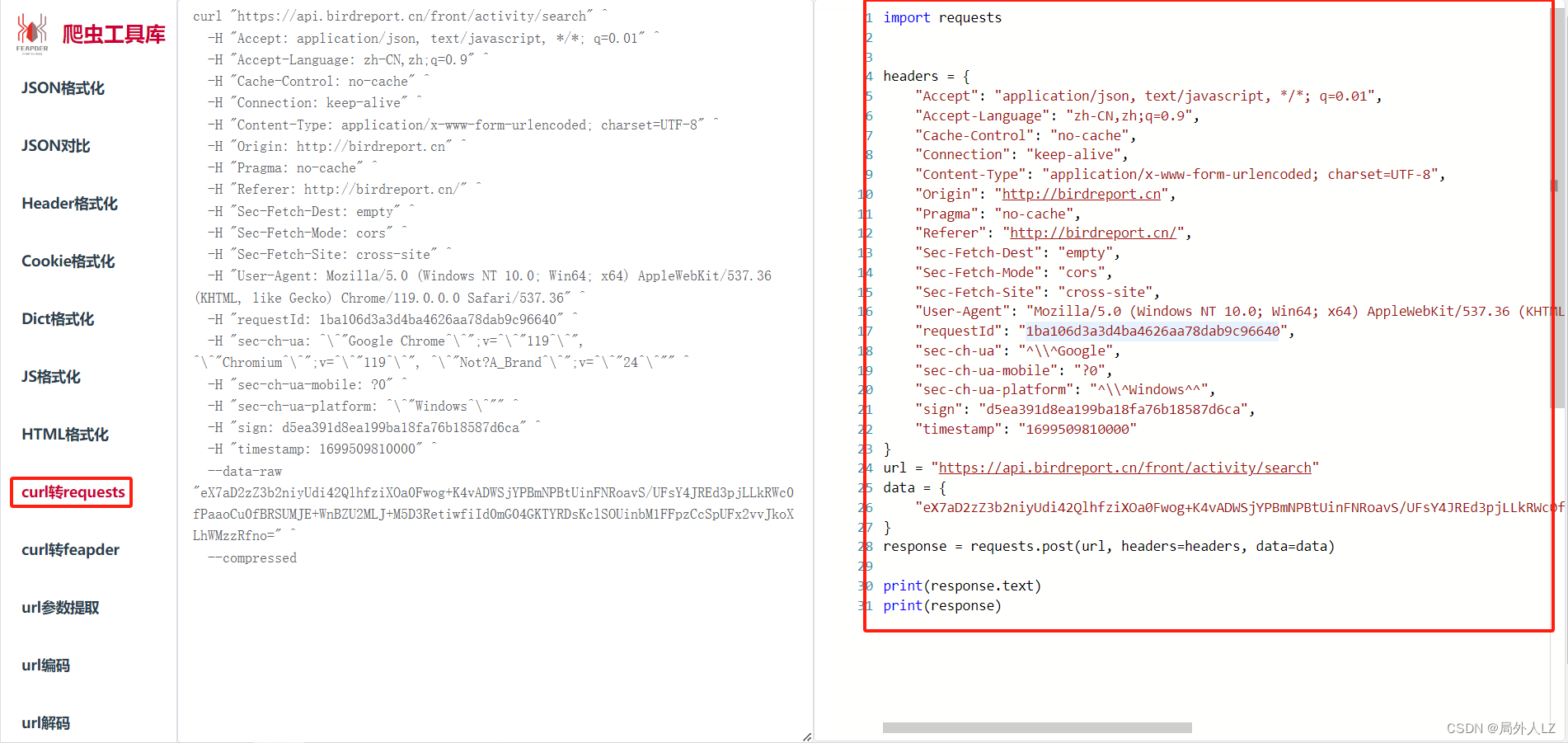Click the 'headers = {' line
The height and width of the screenshot is (743, 1568).
927,76
